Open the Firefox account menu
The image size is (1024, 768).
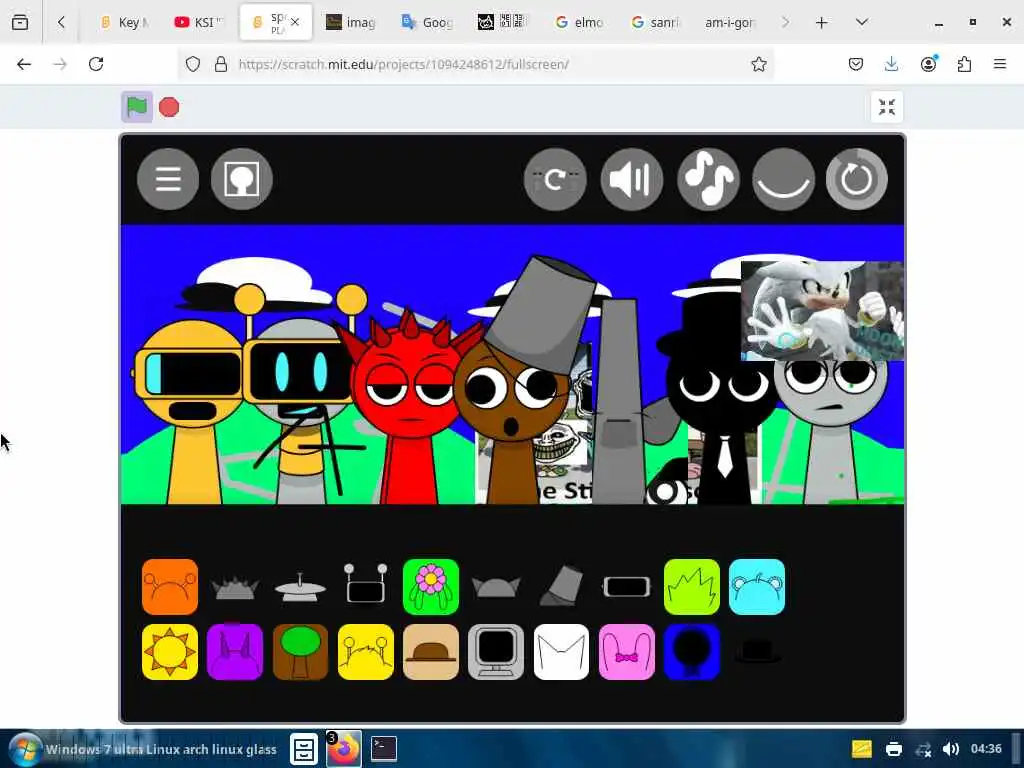928,64
